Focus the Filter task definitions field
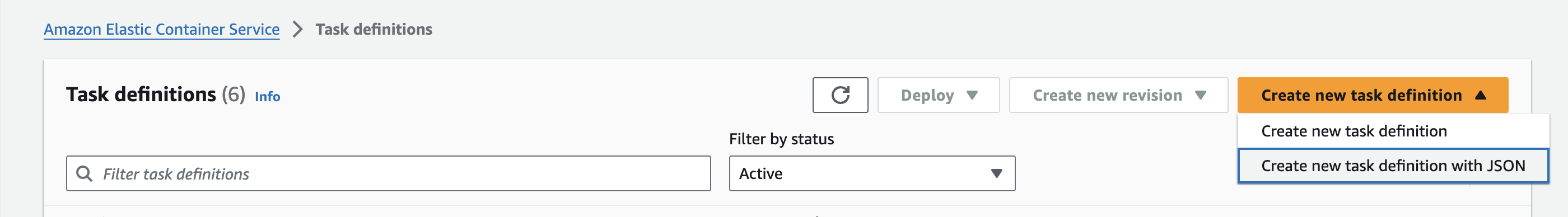The width and height of the screenshot is (1568, 217). [388, 173]
